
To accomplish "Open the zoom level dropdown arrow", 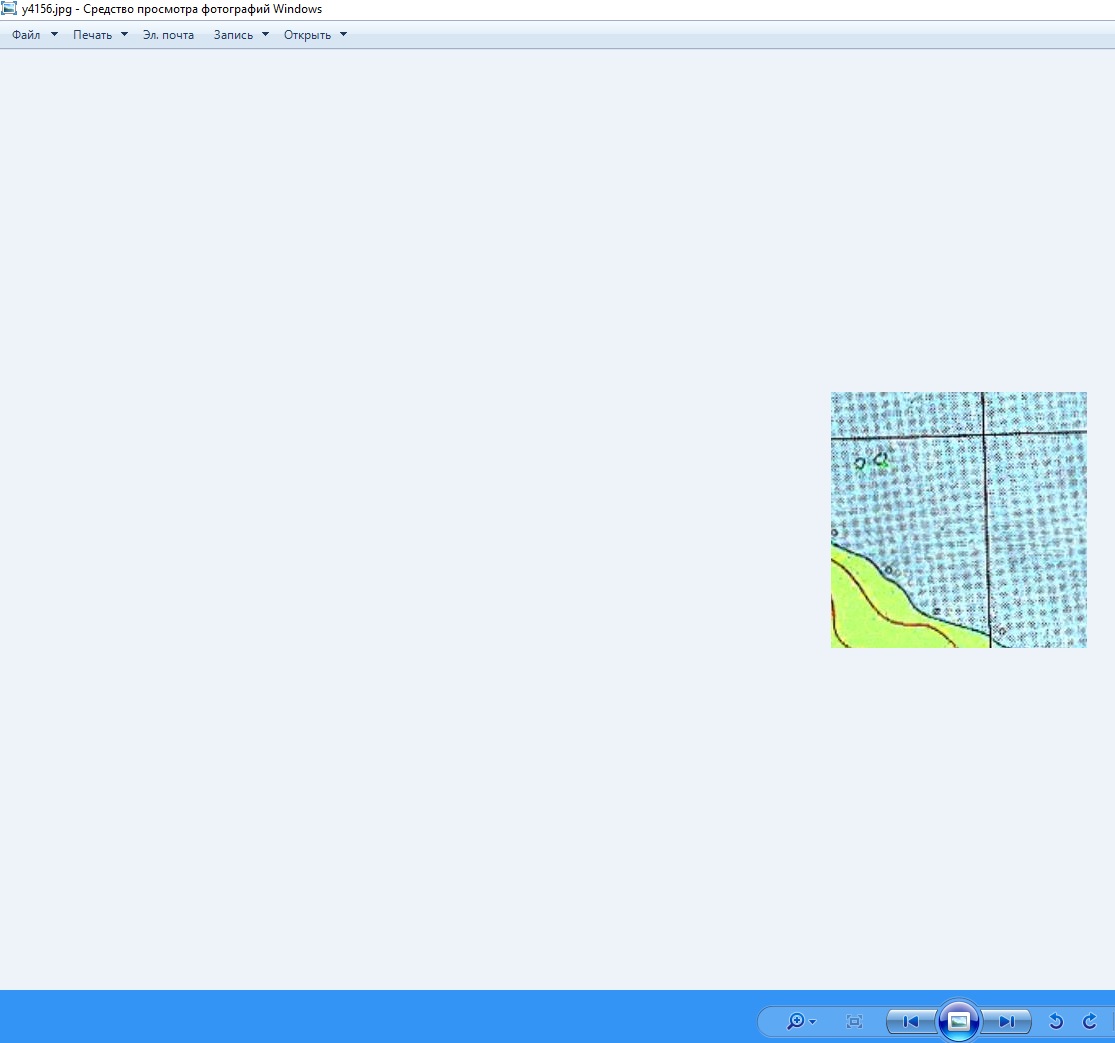I will click(x=813, y=1022).
